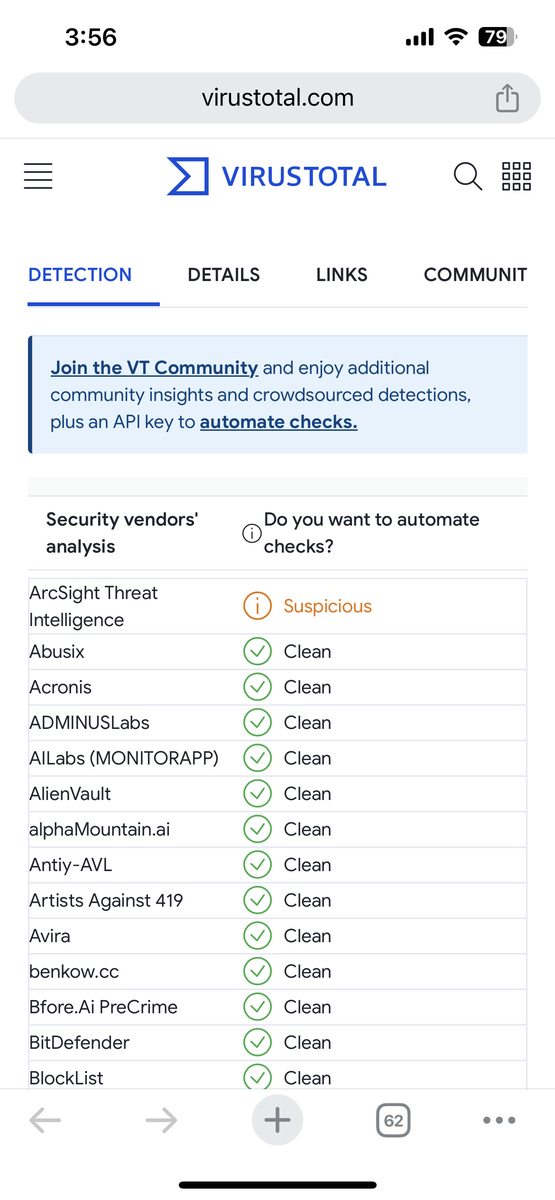Open the hamburger menu icon
This screenshot has height=1200, width=555.
pyautogui.click(x=38, y=177)
